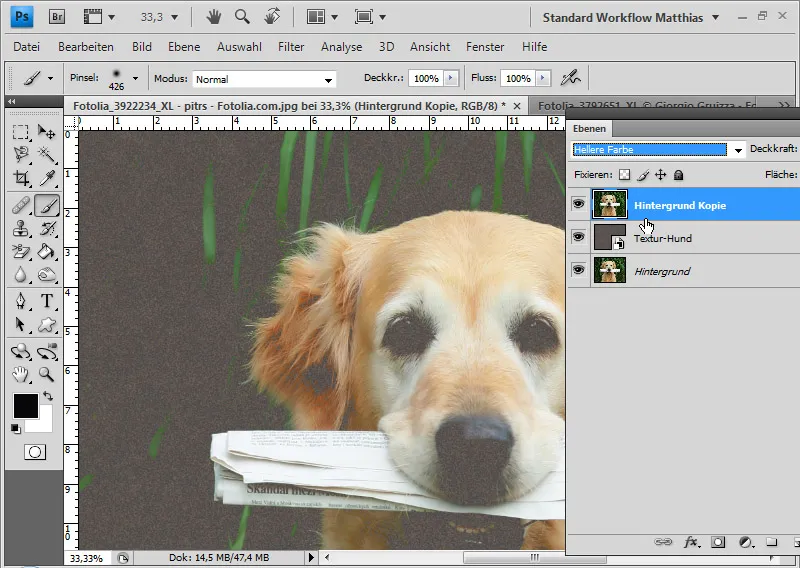This screenshot has height=568, width=800.
Task: Open the zoom level dropdown
Action: (x=174, y=17)
